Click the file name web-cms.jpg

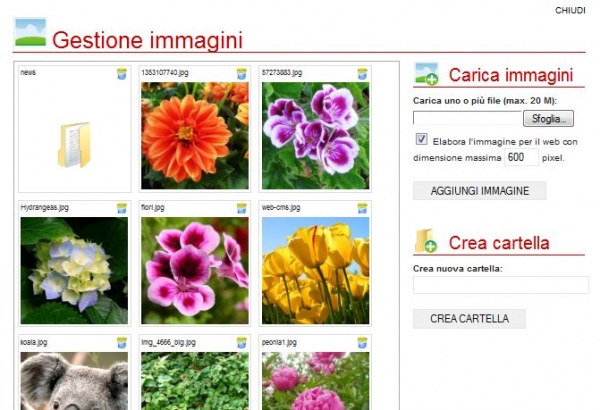coord(281,207)
